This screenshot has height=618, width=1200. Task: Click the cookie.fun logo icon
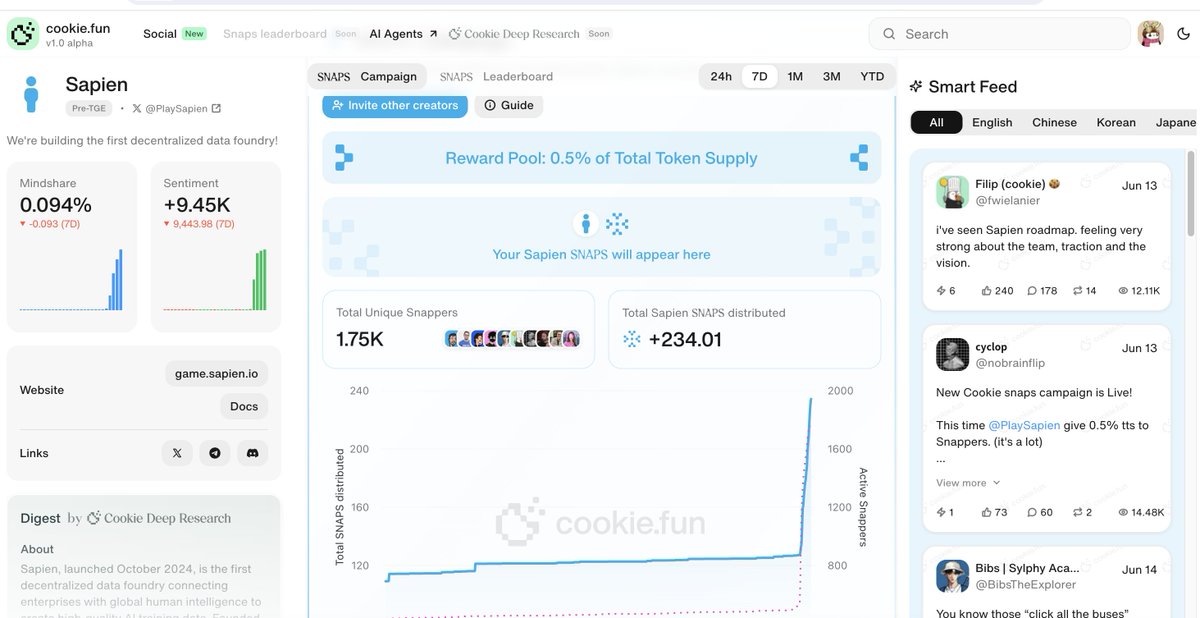coord(22,33)
